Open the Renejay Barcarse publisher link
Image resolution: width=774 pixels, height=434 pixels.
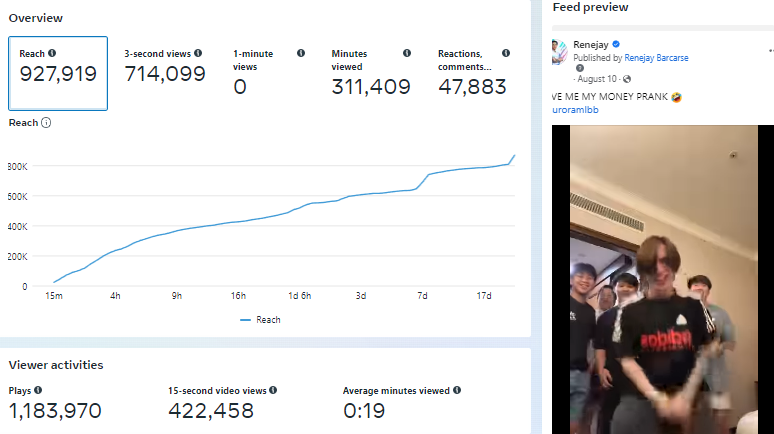pos(657,58)
